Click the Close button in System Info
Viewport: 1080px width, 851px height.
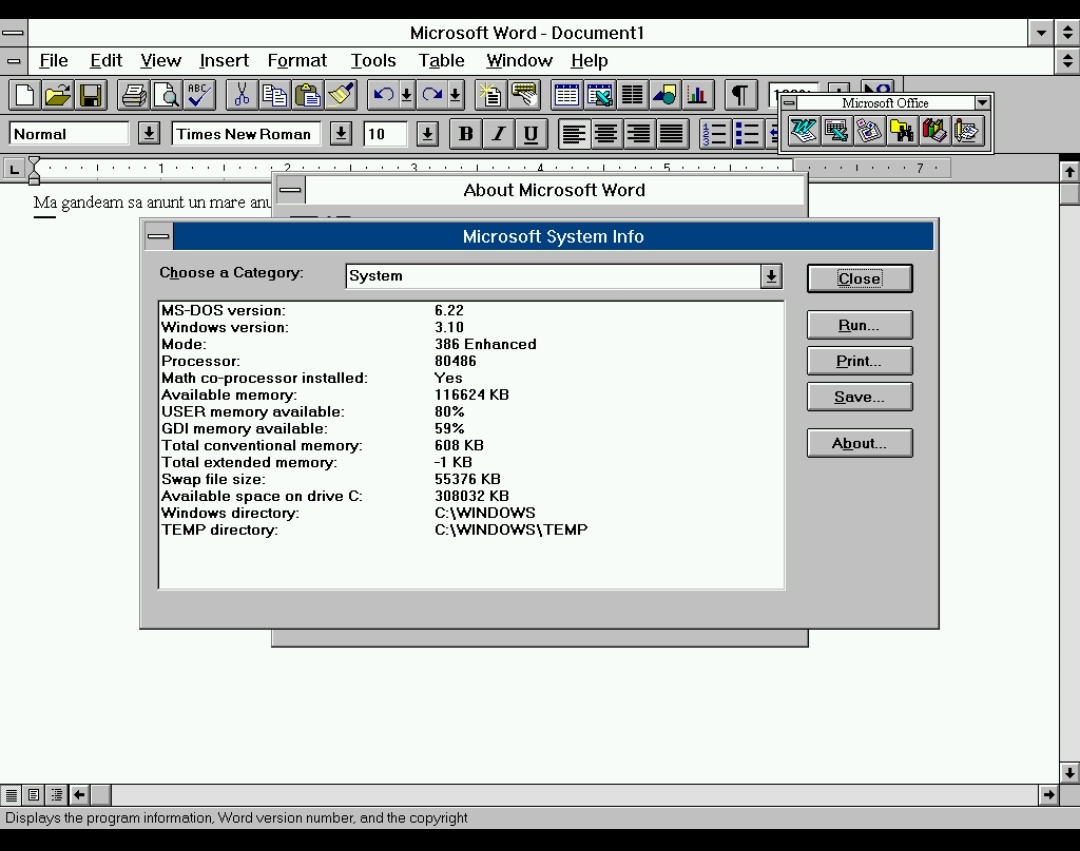(x=859, y=279)
